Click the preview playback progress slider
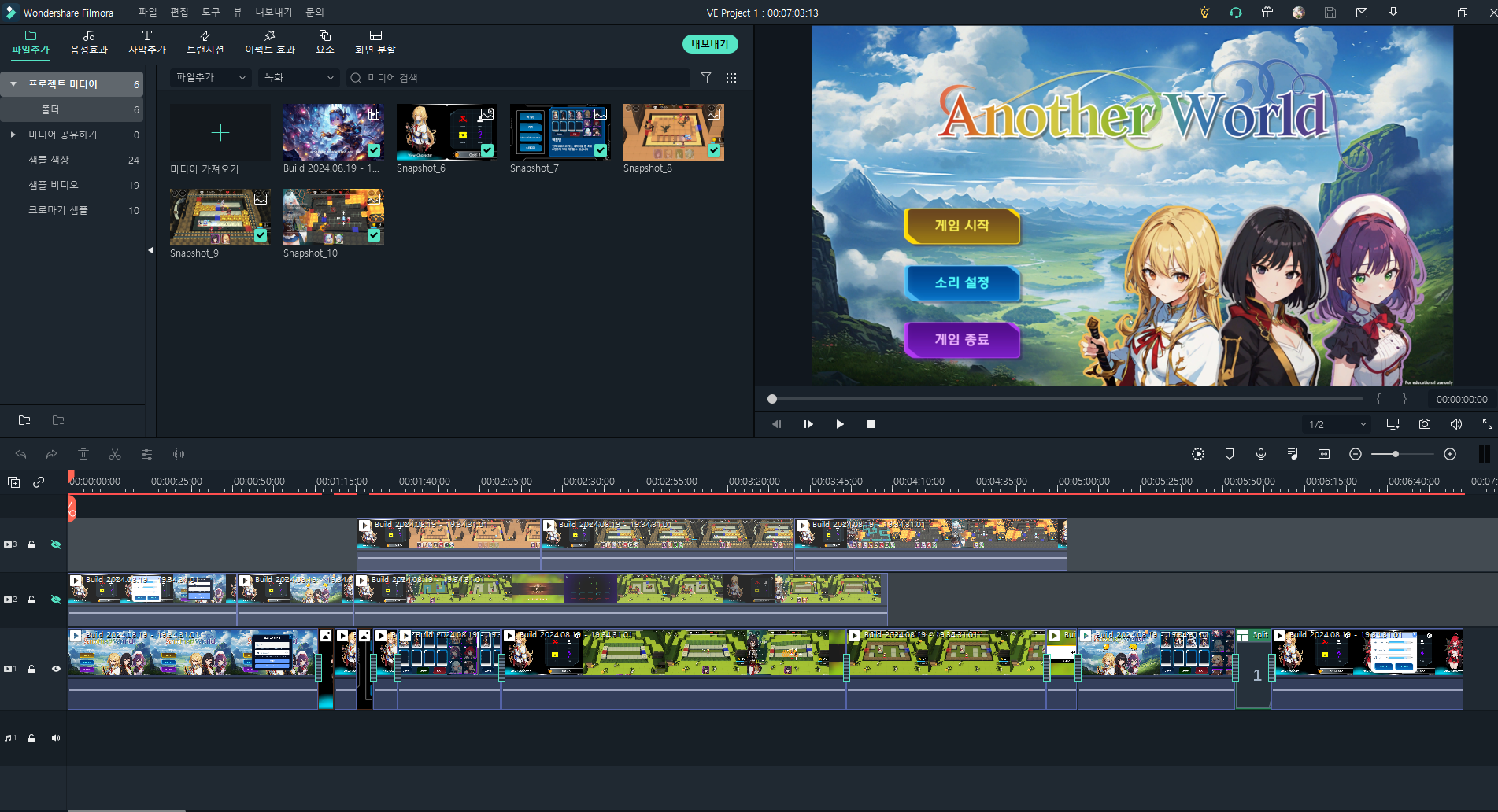 pos(1067,399)
